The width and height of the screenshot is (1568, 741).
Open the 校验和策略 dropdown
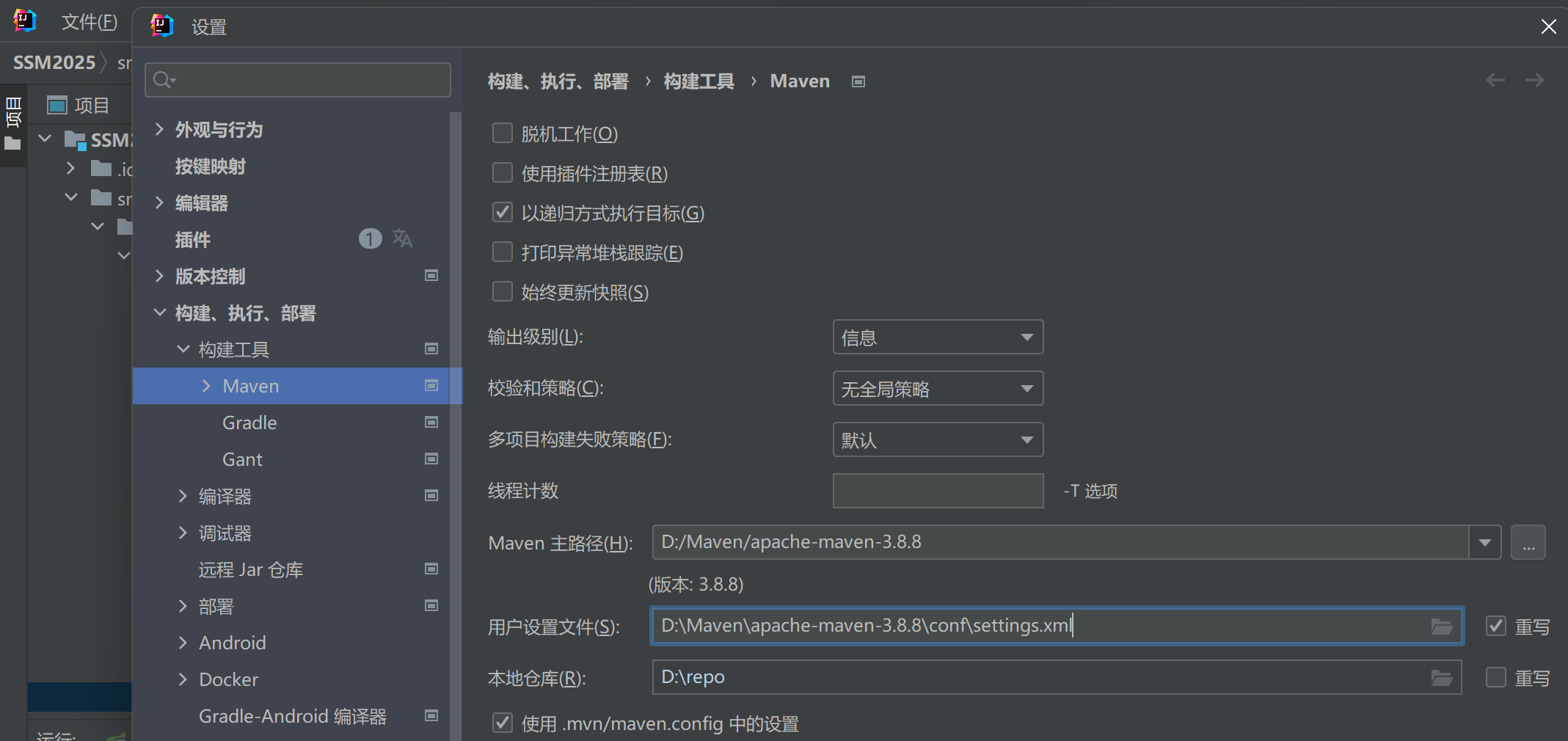pos(938,388)
